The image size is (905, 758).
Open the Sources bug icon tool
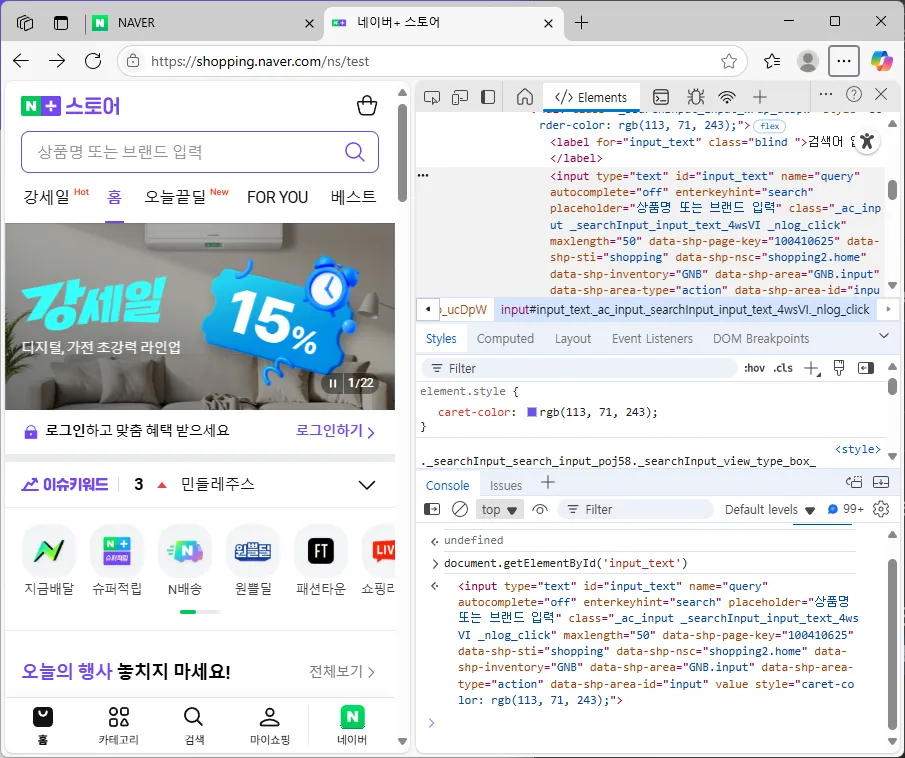click(695, 97)
